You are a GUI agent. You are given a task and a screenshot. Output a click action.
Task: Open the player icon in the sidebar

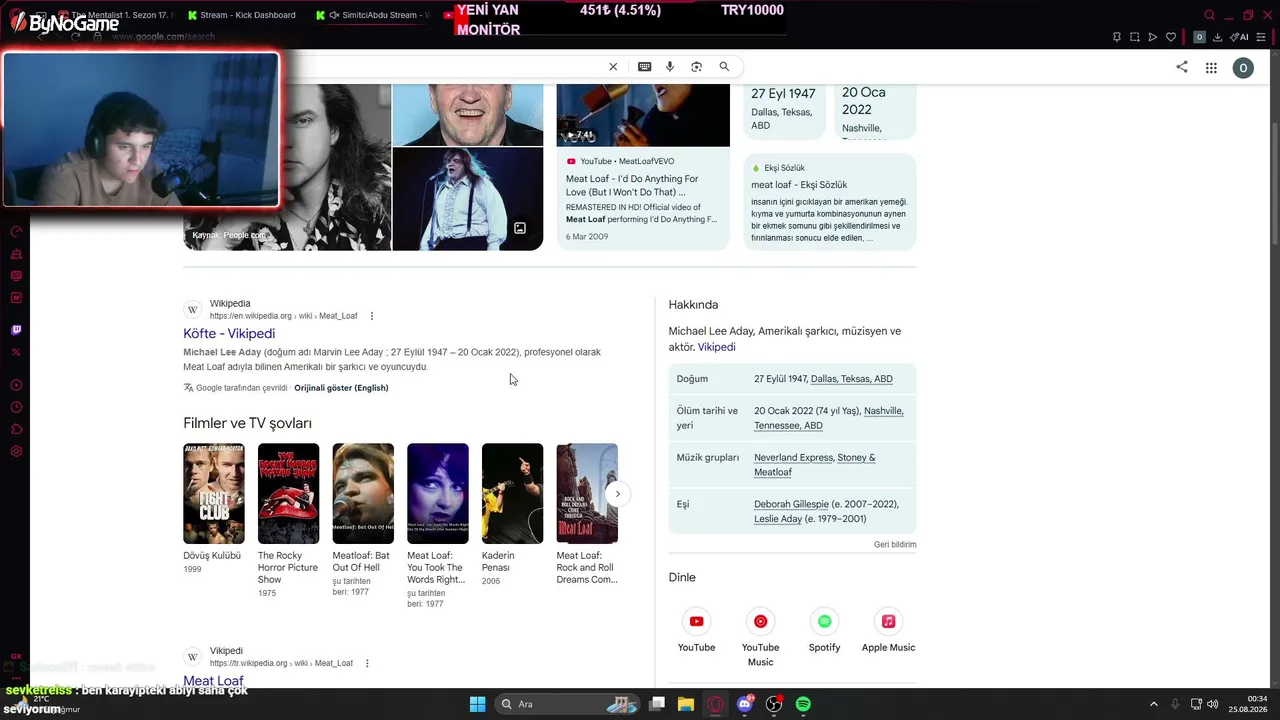coord(16,385)
